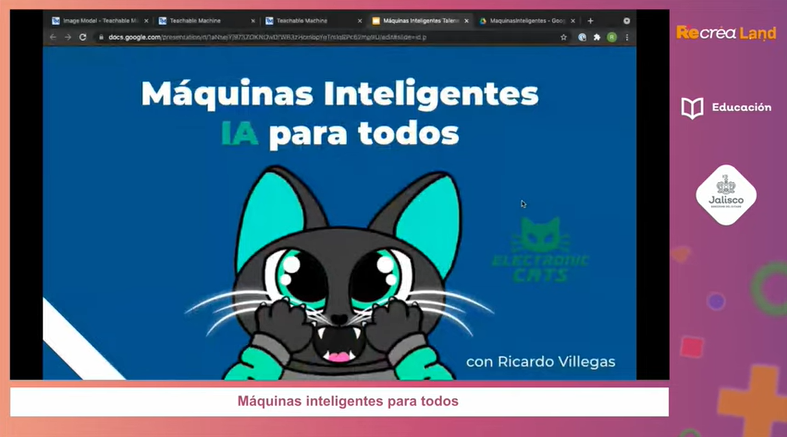The height and width of the screenshot is (437, 787).
Task: Click the padlock site info icon
Action: coord(101,37)
